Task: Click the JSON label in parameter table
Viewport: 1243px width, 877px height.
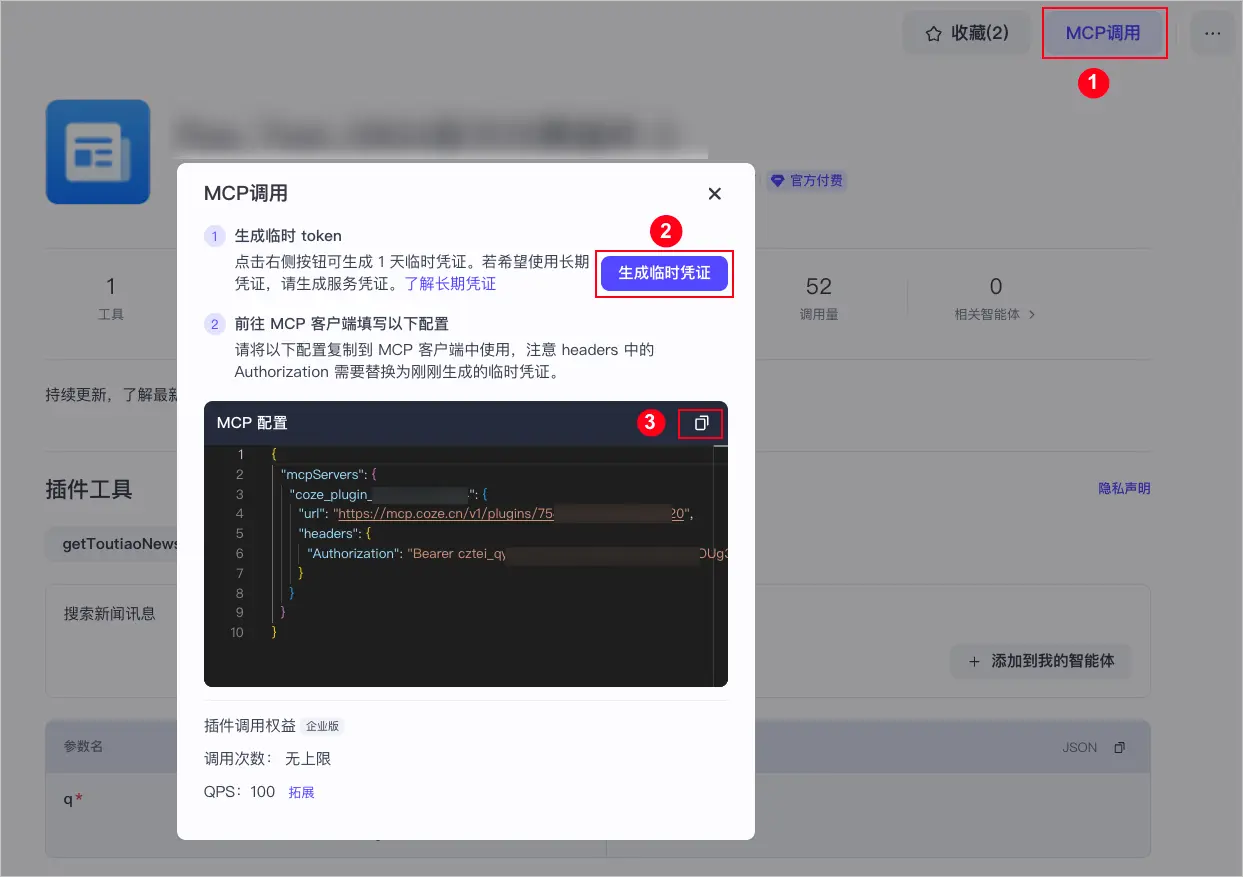Action: point(1080,747)
